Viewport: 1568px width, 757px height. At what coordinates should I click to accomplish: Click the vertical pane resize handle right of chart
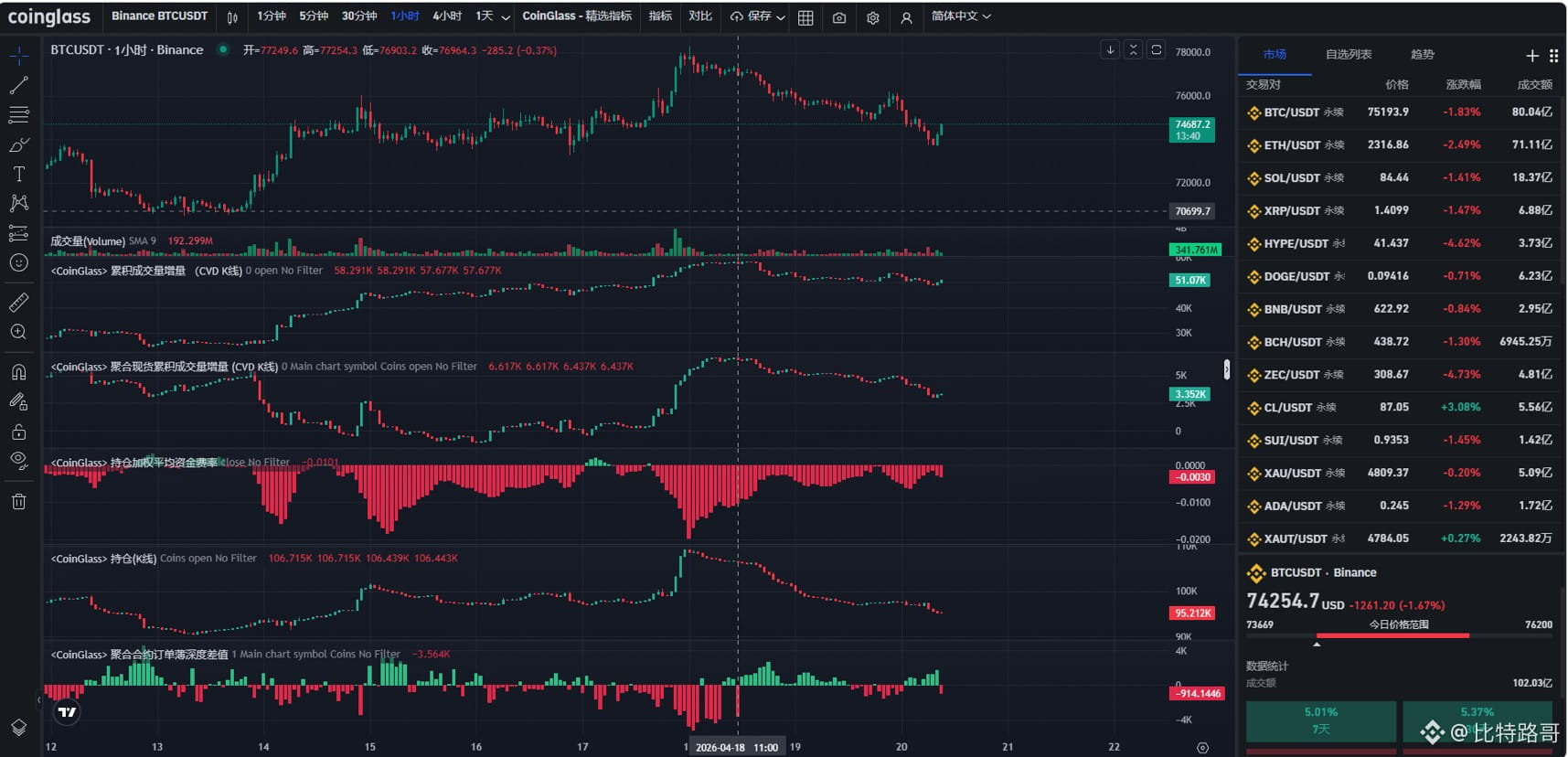point(1227,369)
